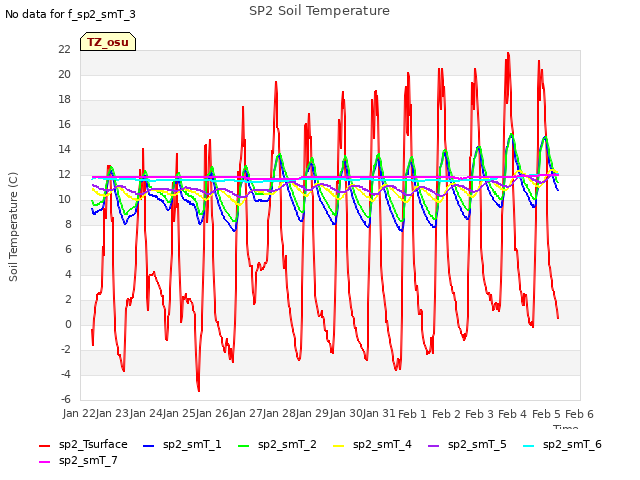Viewport: 640px width, 480px height.
Task: Click the Soil Temperature (C) axis label
Action: pos(13,227)
